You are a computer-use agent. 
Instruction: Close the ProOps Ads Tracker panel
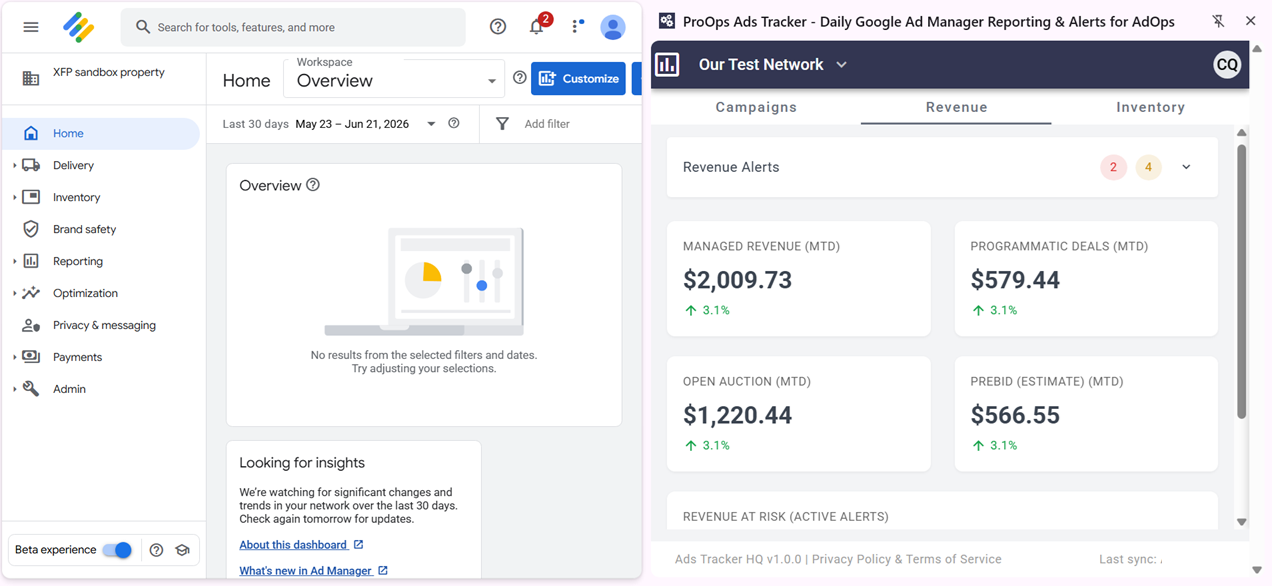coord(1250,21)
